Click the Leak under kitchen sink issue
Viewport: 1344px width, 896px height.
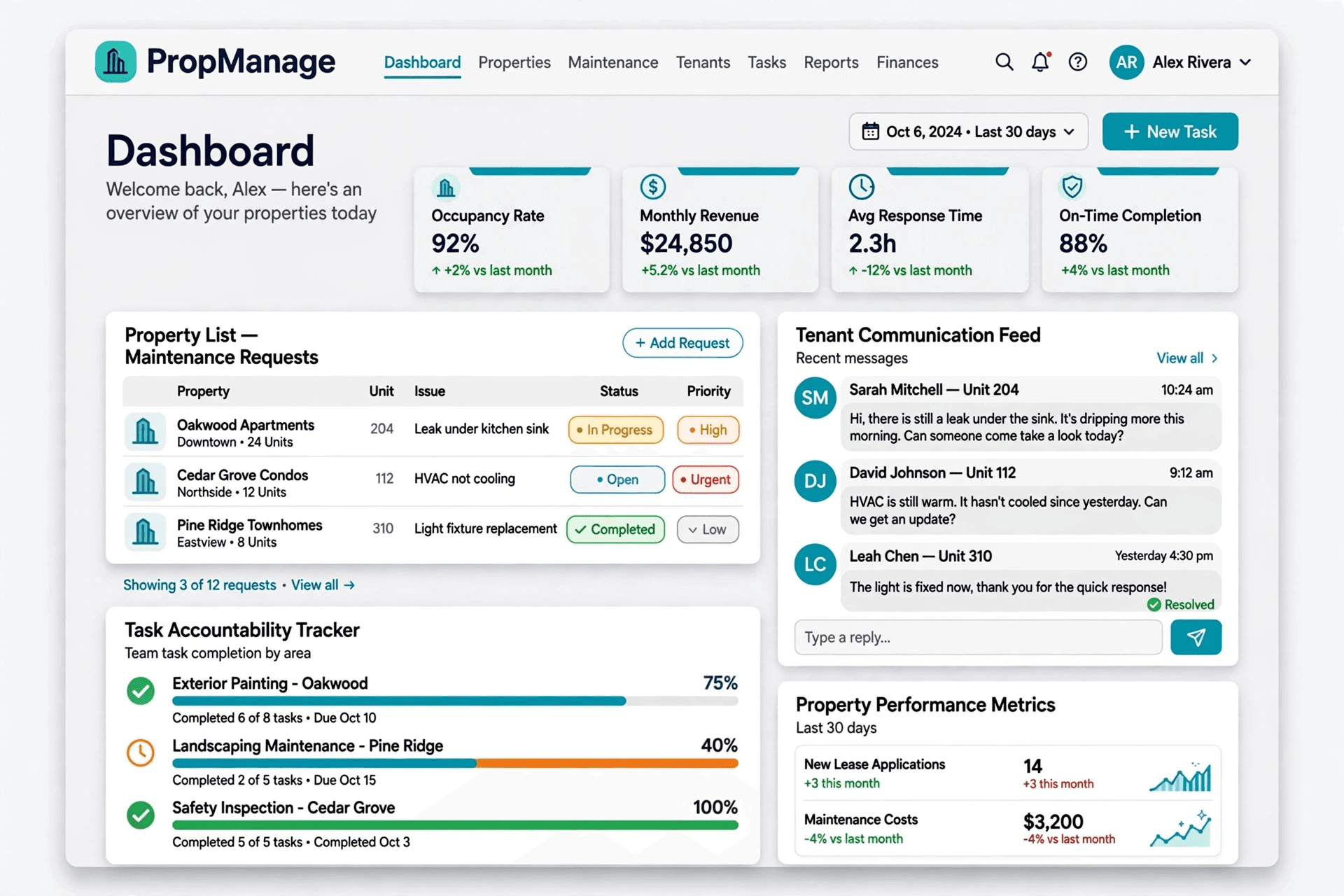482,429
